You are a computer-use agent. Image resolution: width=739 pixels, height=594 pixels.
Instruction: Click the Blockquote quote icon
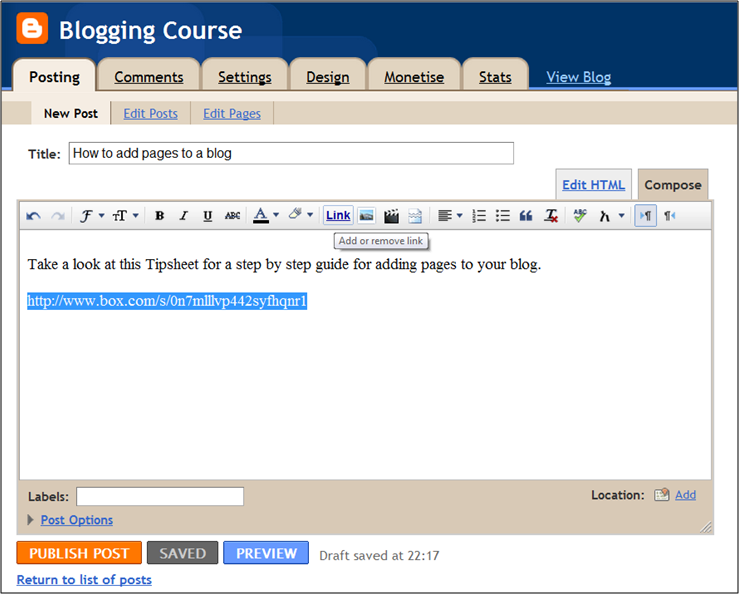tap(526, 216)
